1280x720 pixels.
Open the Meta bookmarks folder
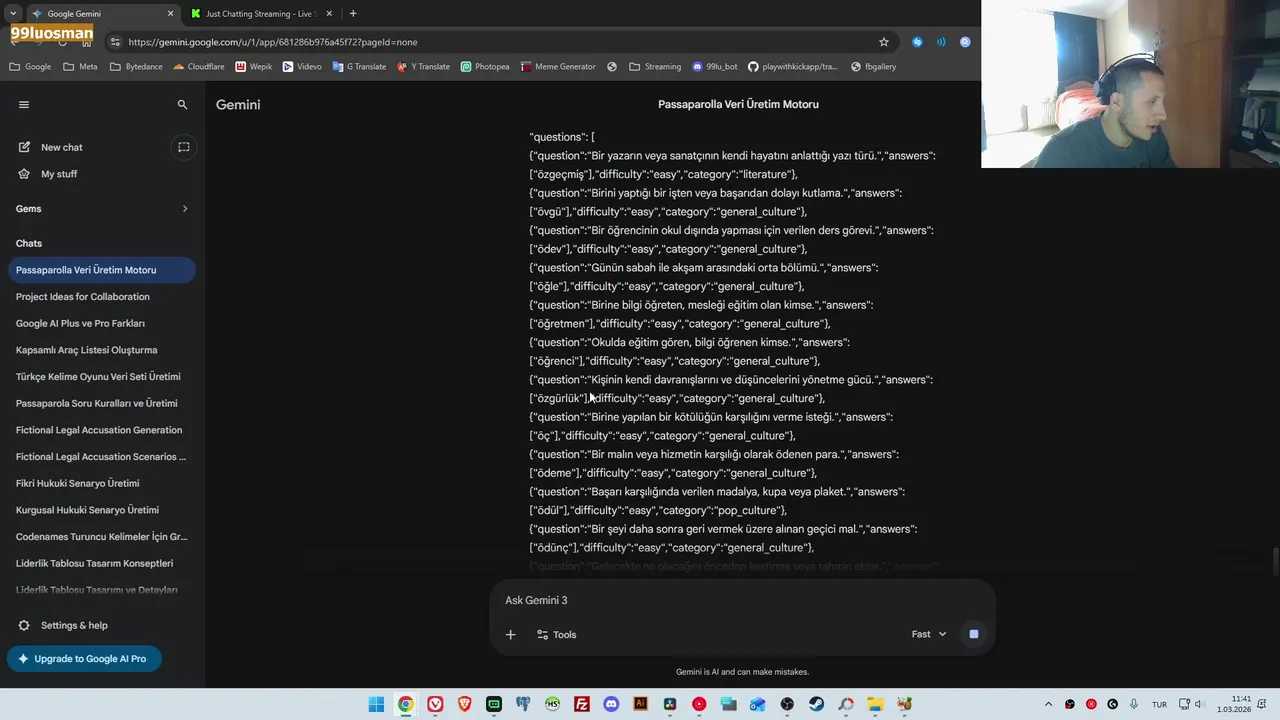80,67
